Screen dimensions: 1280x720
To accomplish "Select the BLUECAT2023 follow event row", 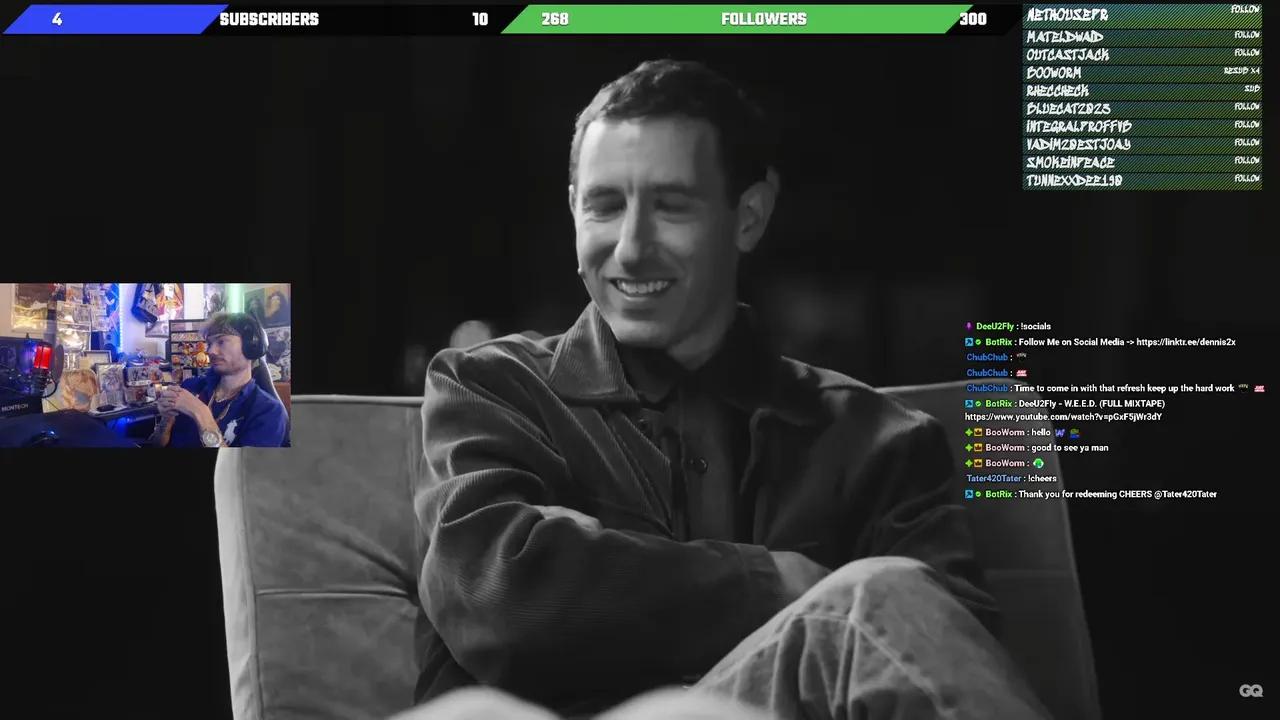I will coord(1143,109).
